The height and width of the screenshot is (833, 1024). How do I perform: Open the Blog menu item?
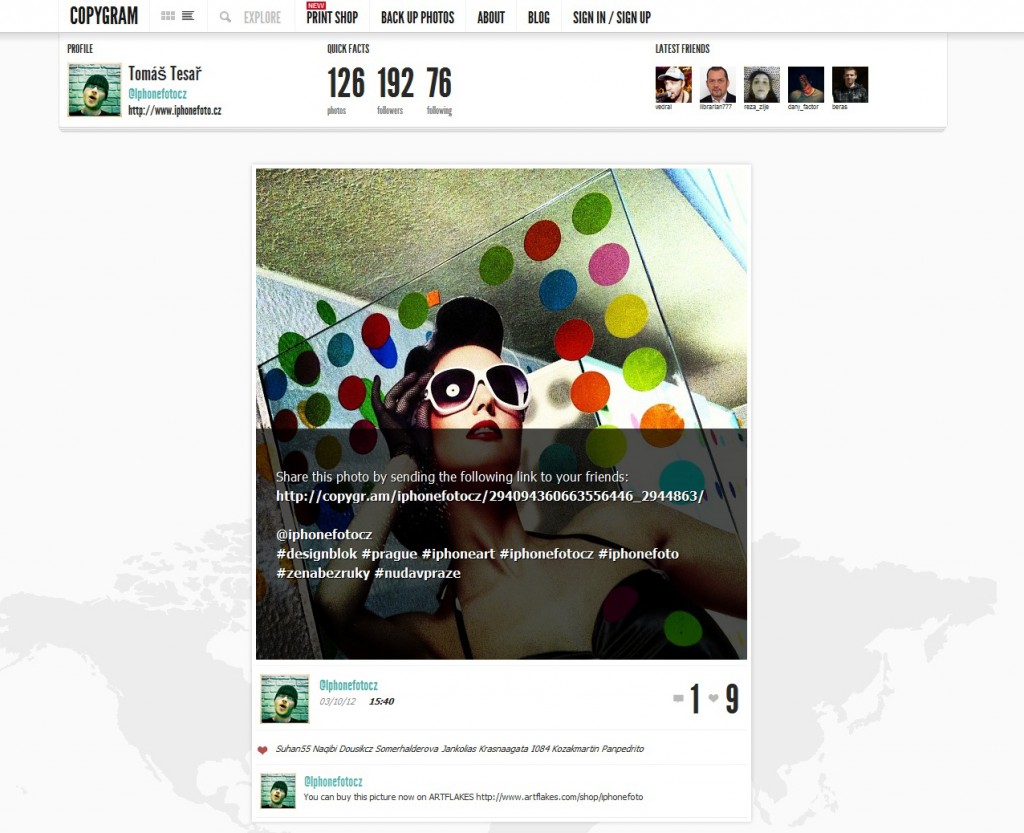pos(539,18)
